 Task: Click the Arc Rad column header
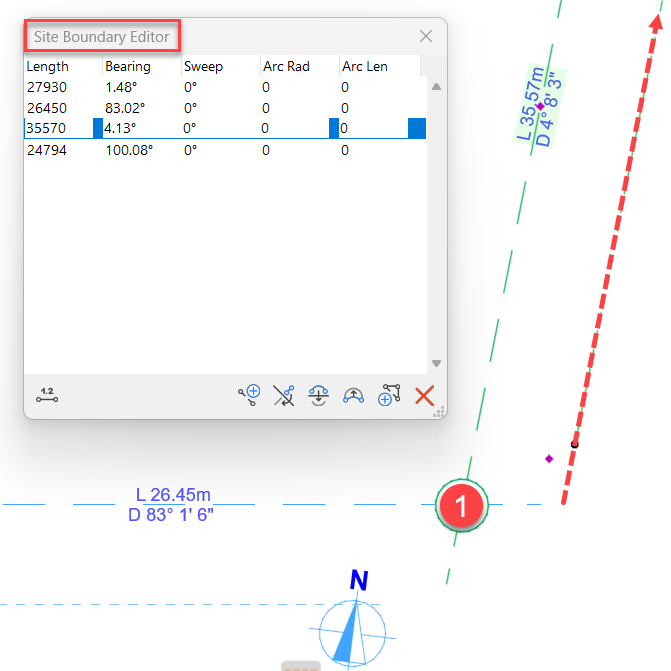(x=286, y=66)
